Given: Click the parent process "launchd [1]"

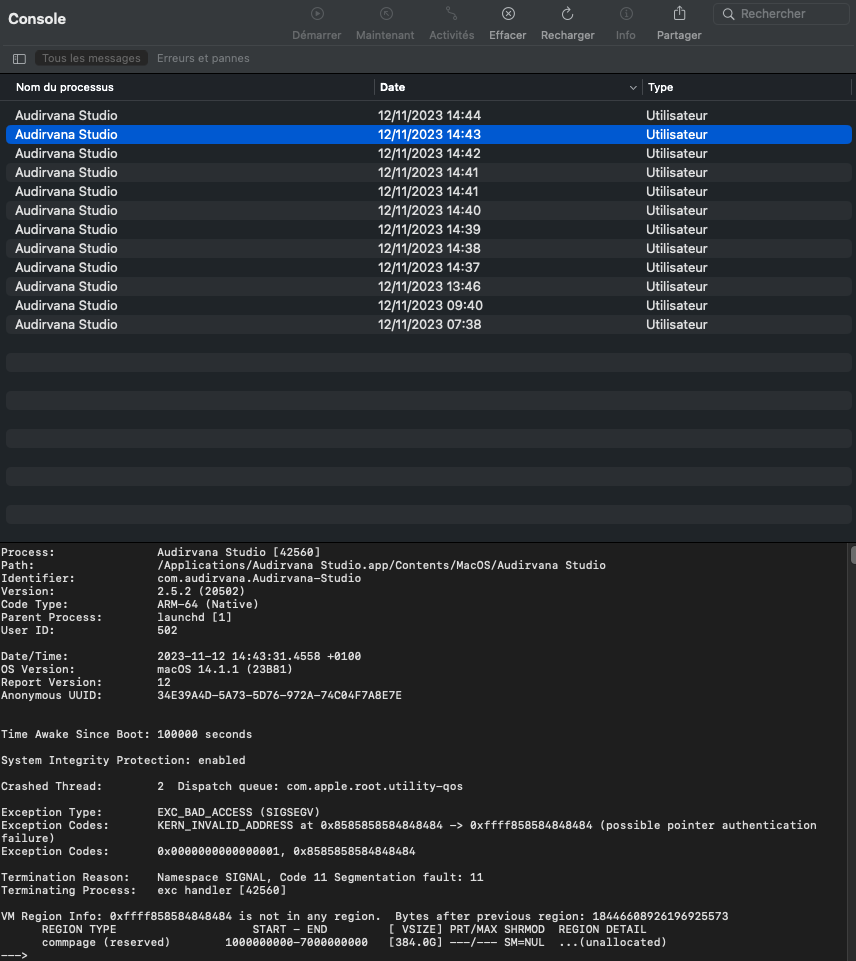Looking at the screenshot, I should [194, 617].
